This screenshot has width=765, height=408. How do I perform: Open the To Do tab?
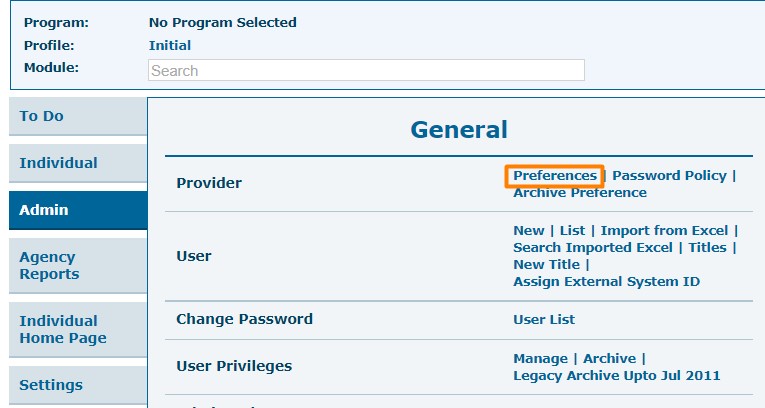coord(78,116)
